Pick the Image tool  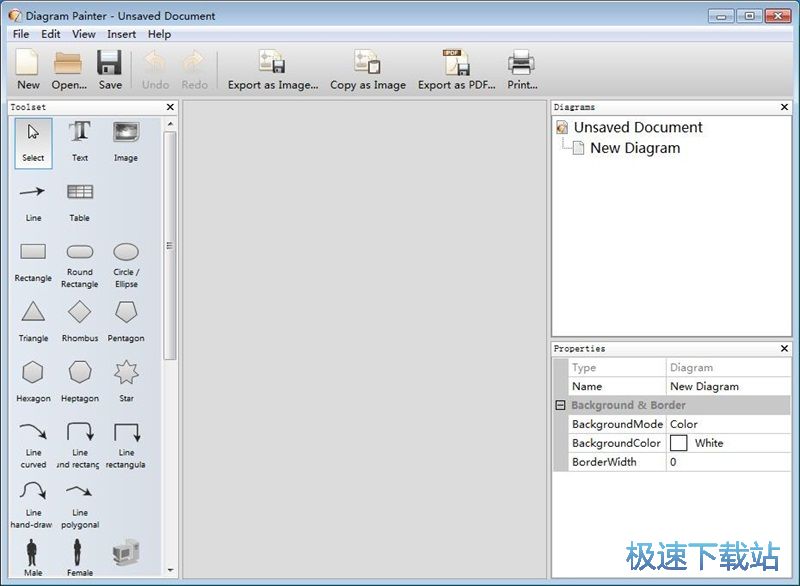point(126,143)
